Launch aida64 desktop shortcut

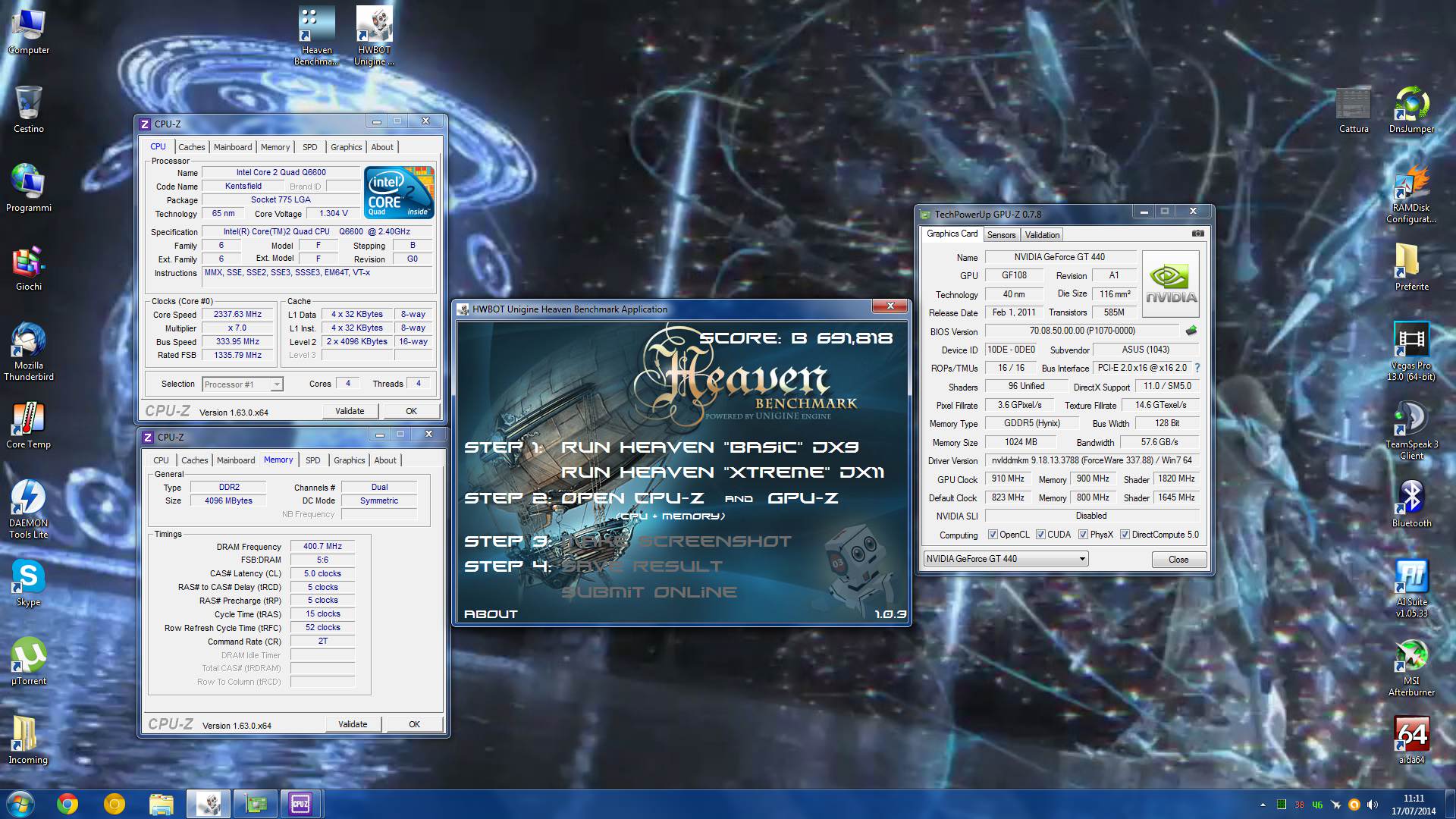pos(1411,740)
